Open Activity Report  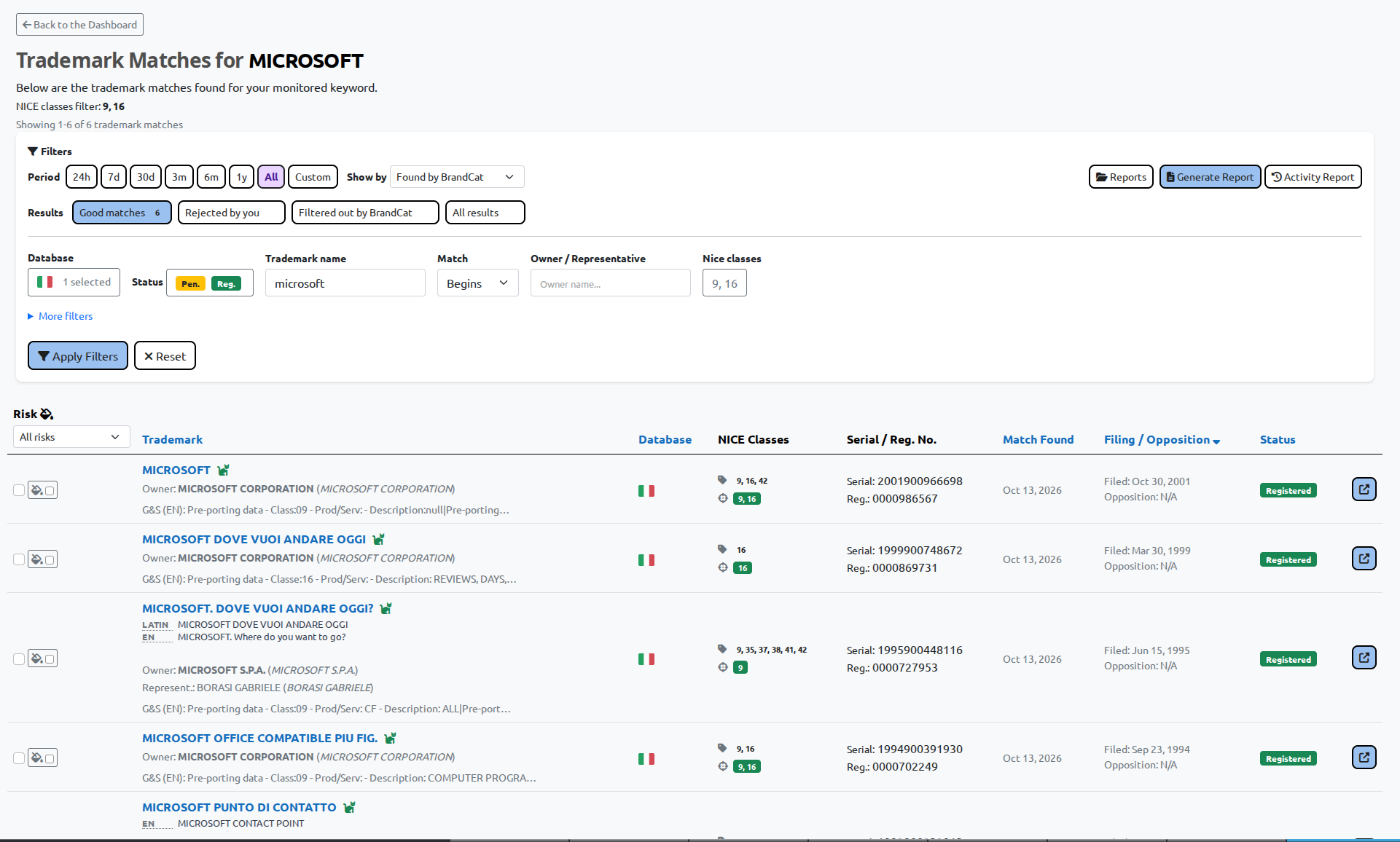click(x=1313, y=177)
